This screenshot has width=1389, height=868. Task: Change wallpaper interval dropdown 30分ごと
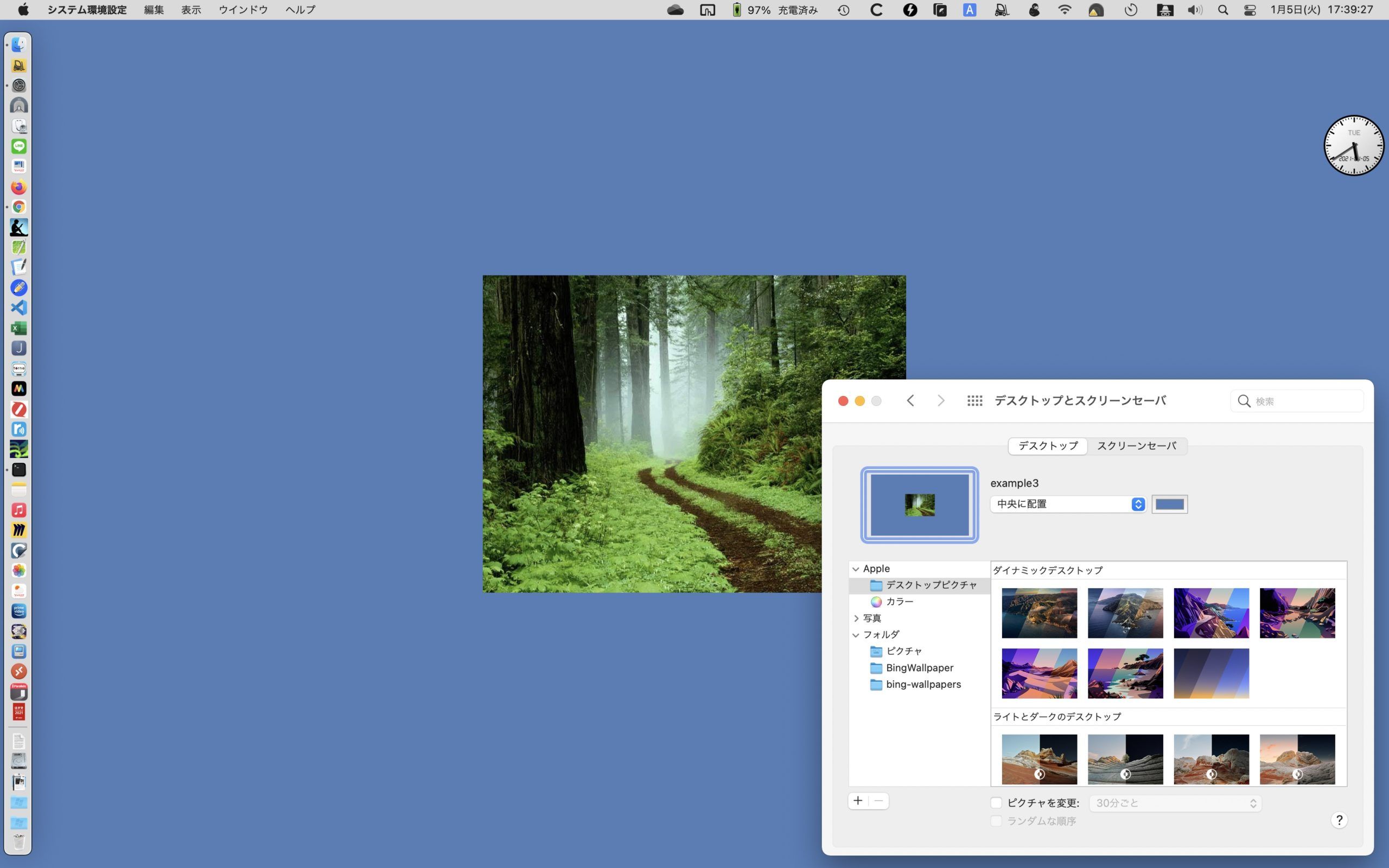tap(1174, 803)
